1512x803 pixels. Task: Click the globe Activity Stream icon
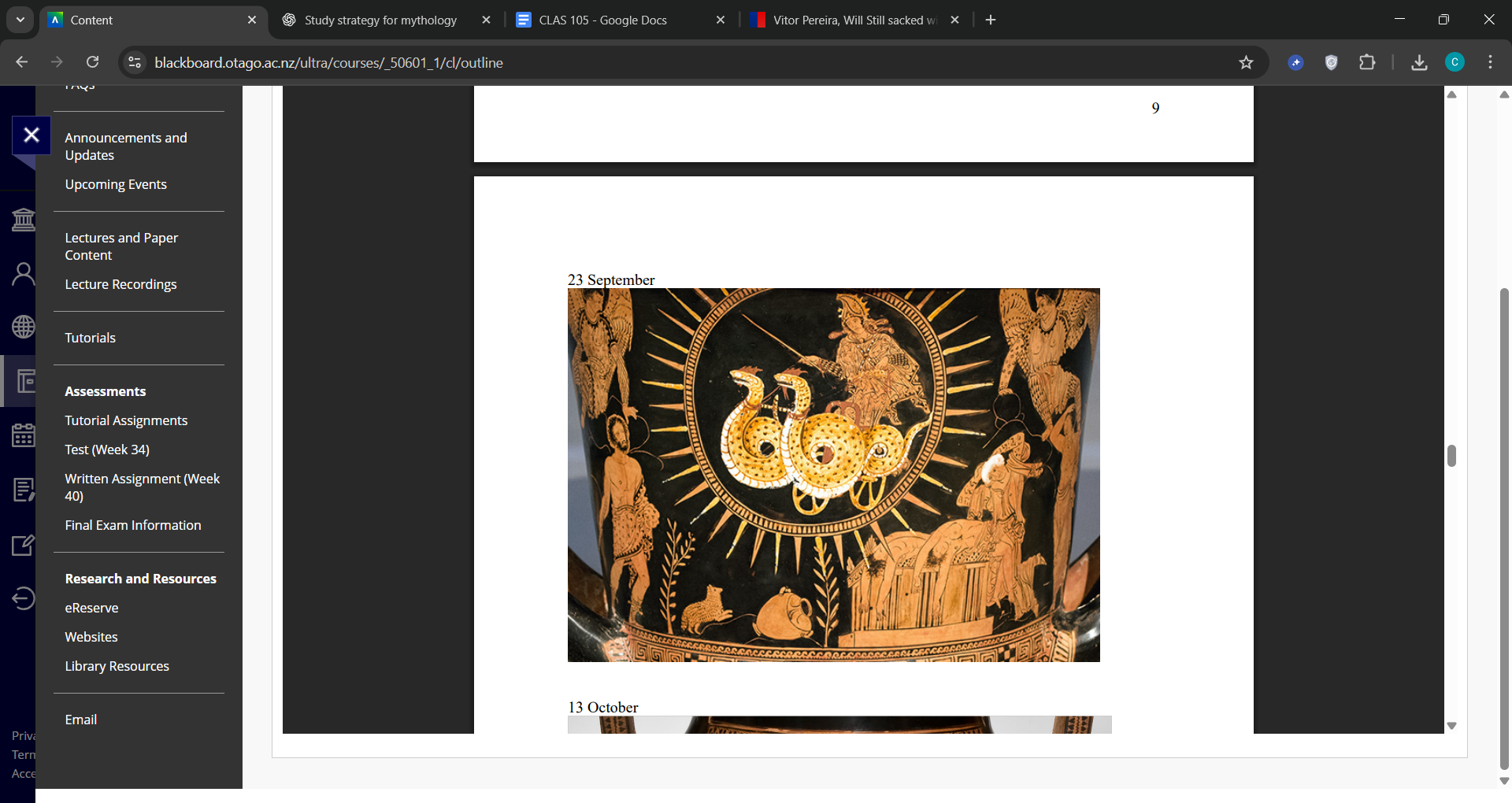click(24, 327)
